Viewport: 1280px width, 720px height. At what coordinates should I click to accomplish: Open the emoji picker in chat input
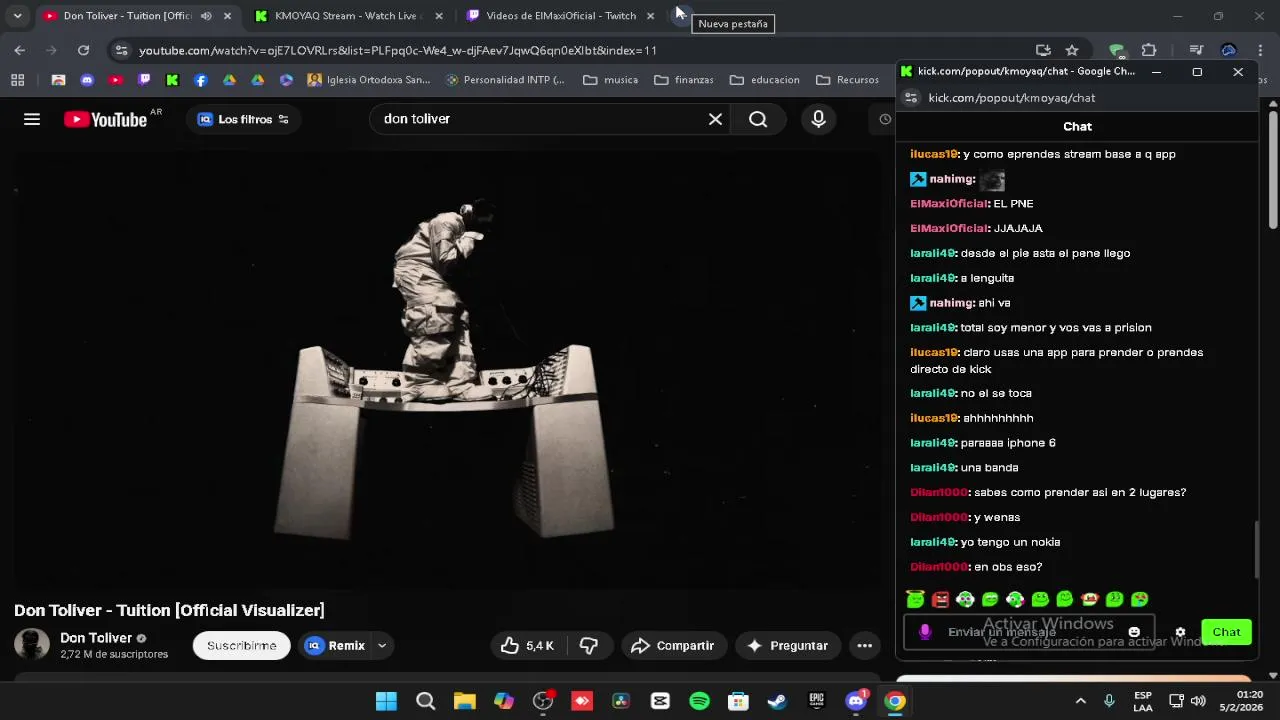pos(1134,632)
